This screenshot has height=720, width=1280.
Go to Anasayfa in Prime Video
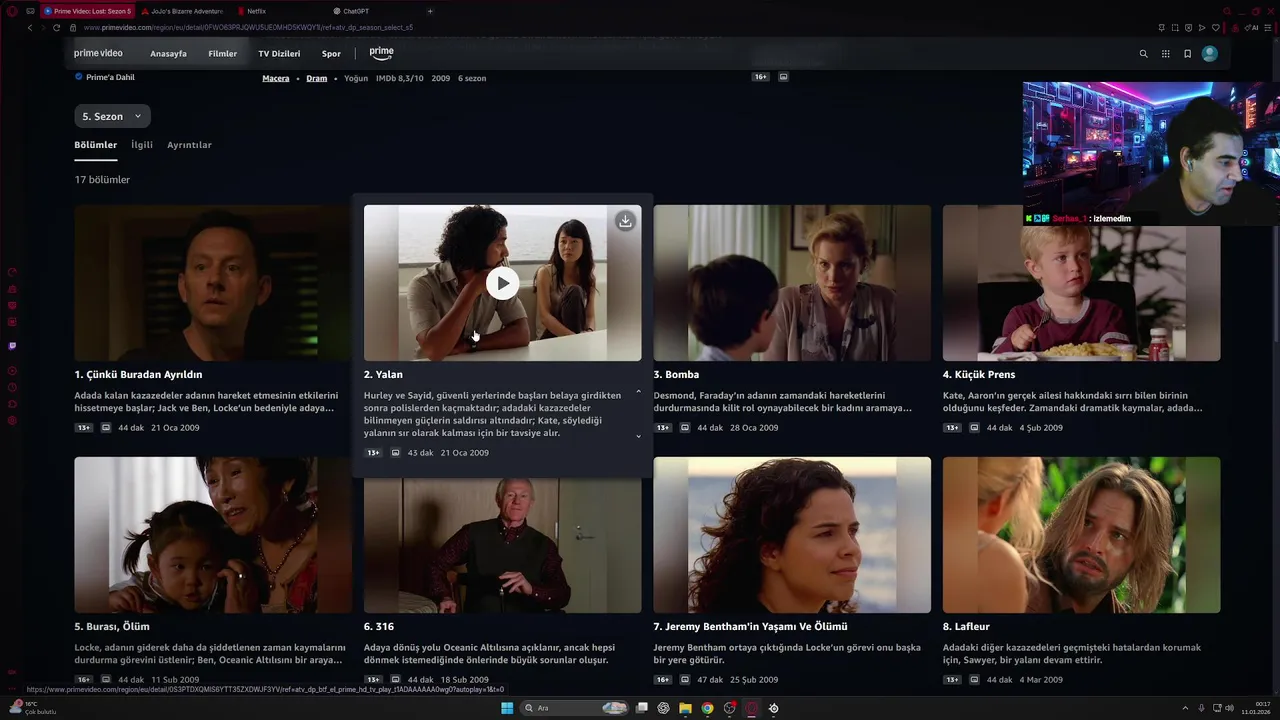[x=168, y=54]
